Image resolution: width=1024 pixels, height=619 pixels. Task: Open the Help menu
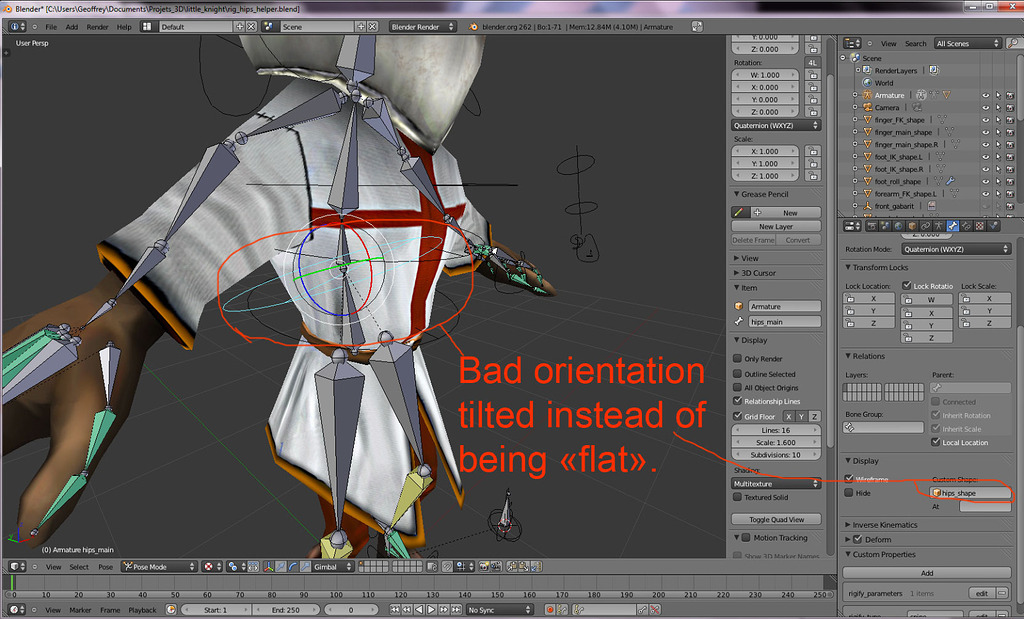[124, 27]
